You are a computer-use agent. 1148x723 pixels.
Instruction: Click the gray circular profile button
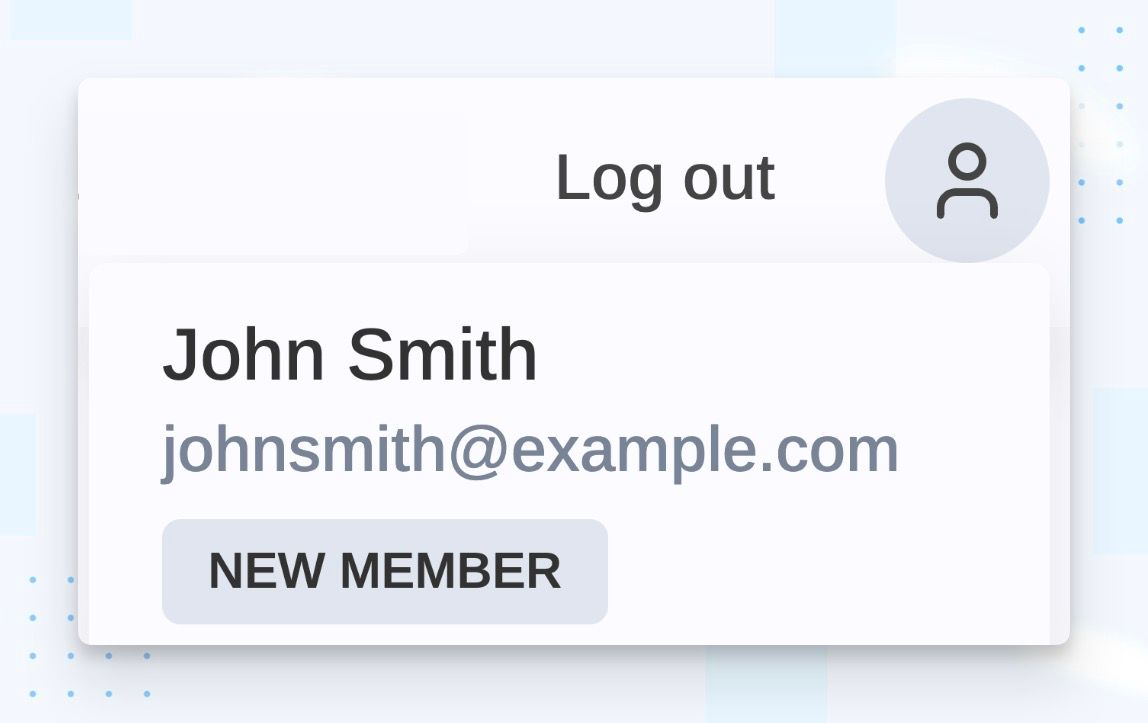pos(967,180)
